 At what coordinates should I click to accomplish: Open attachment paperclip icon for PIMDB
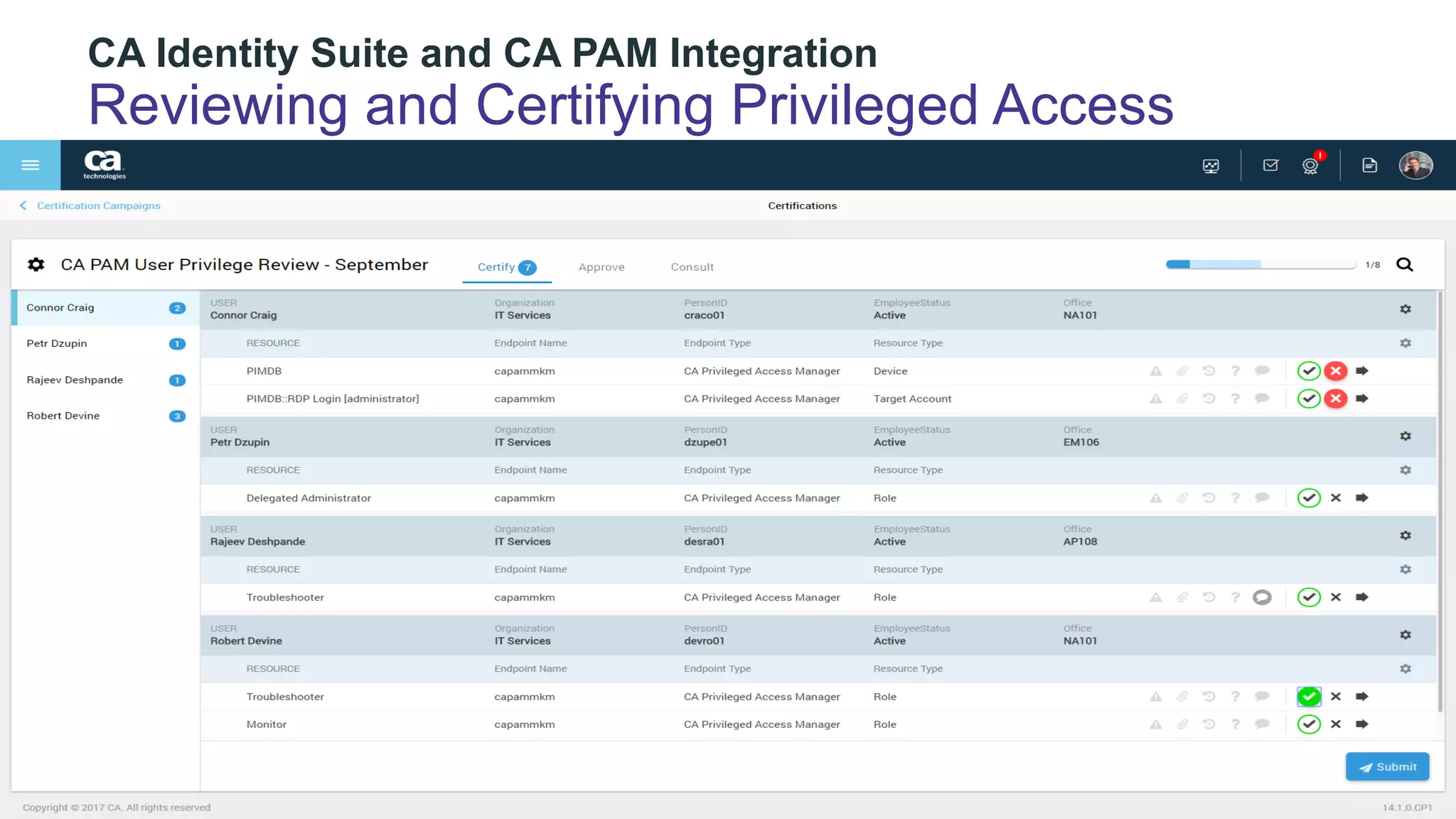[x=1182, y=371]
